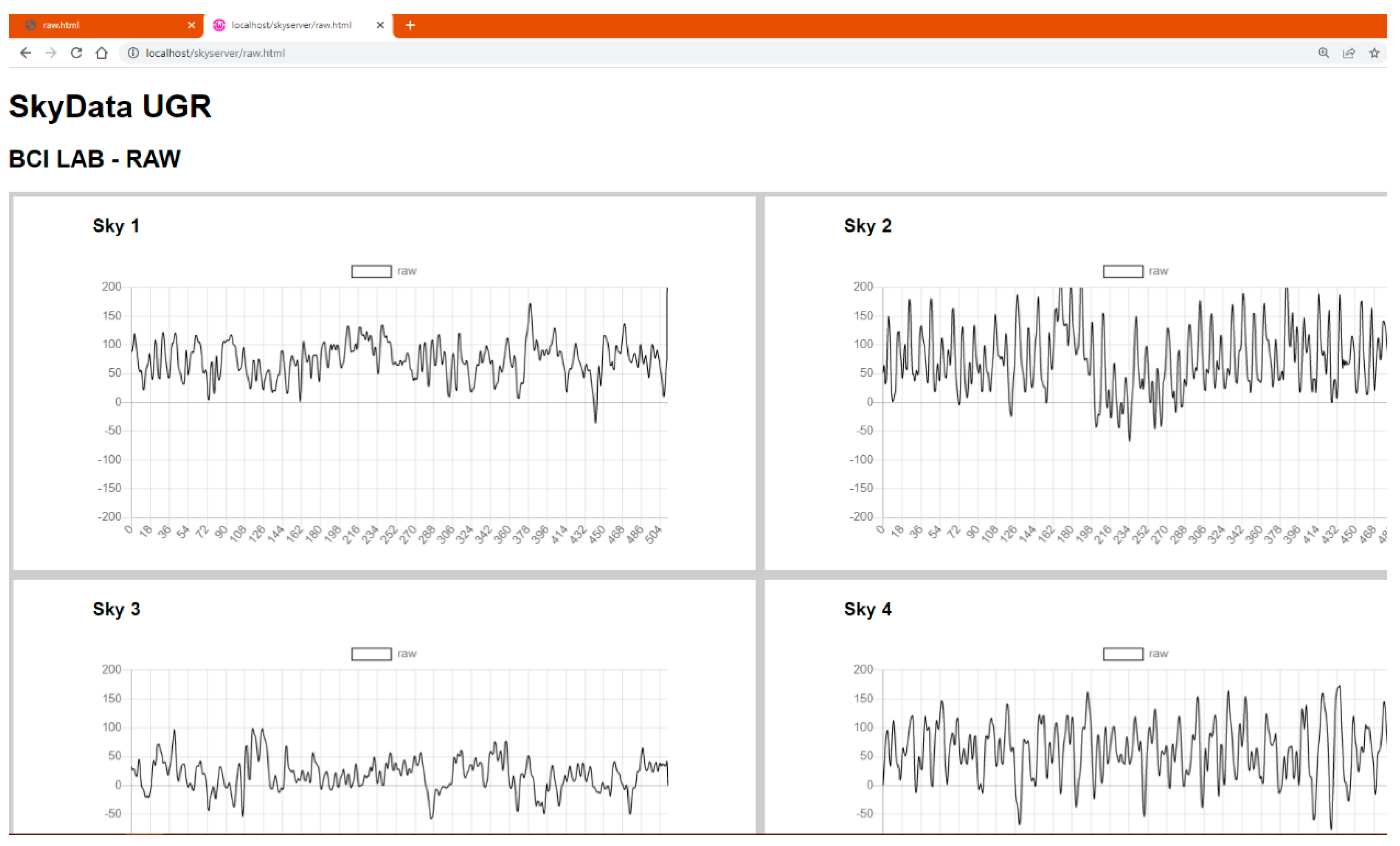Click the Sky 2 chart heading
The image size is (1400, 846).
(x=867, y=226)
